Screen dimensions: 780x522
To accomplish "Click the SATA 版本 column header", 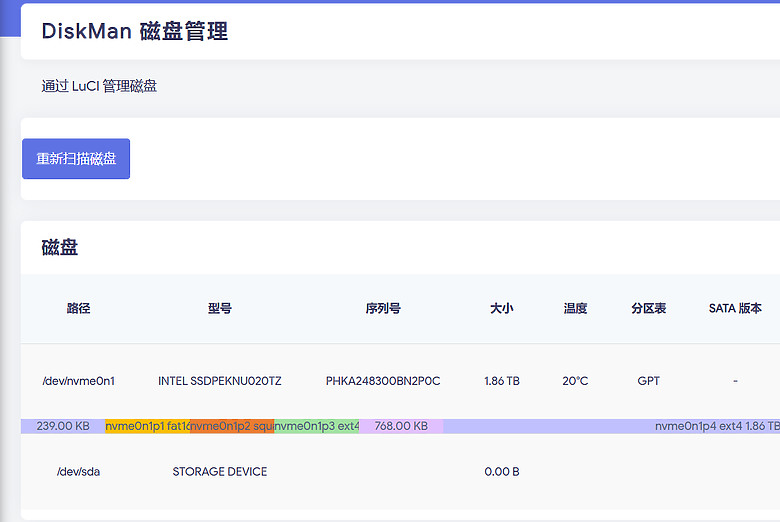I will pyautogui.click(x=735, y=309).
